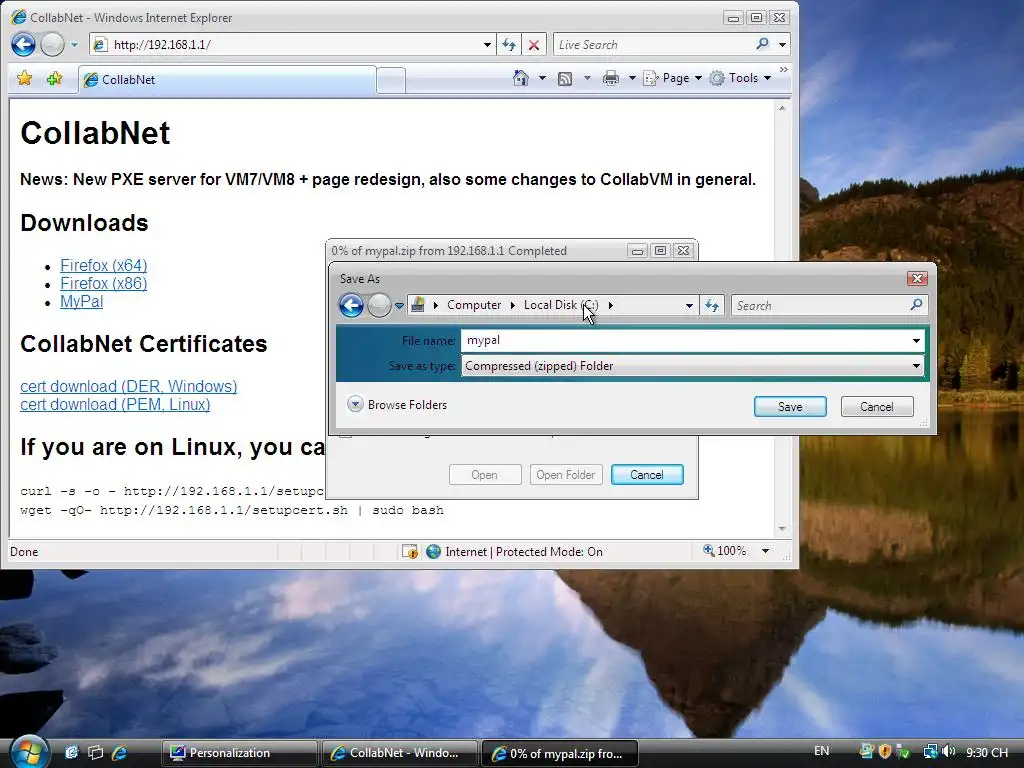Click the 9:30 CH taskbar clock
This screenshot has height=768, width=1024.
point(987,752)
